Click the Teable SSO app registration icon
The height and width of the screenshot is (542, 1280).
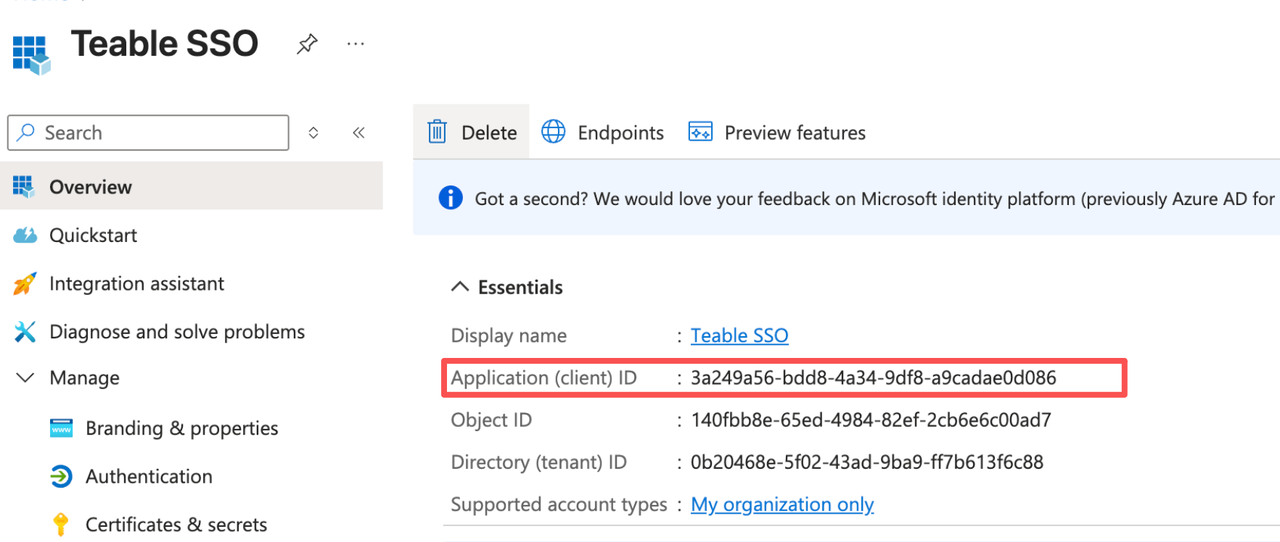(x=31, y=55)
